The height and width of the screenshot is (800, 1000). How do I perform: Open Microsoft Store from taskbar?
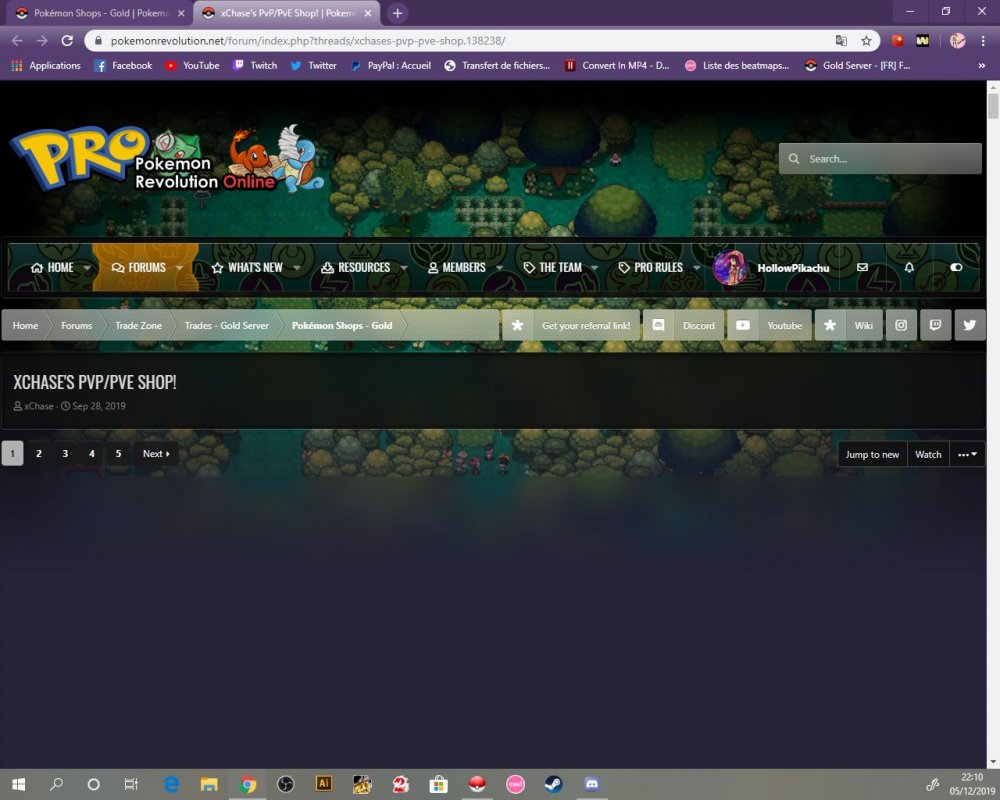(438, 784)
